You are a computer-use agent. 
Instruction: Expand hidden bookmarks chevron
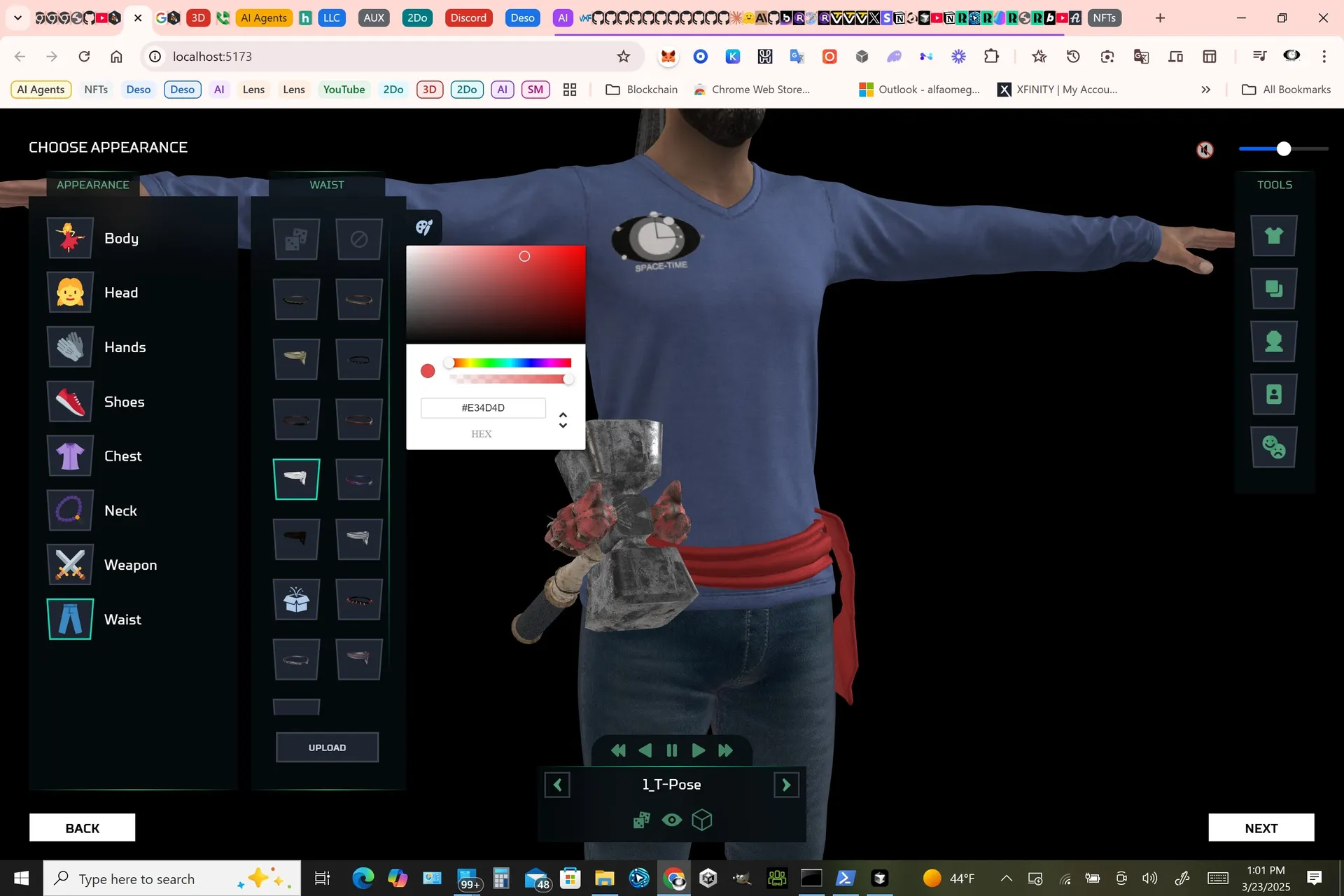(x=1205, y=90)
